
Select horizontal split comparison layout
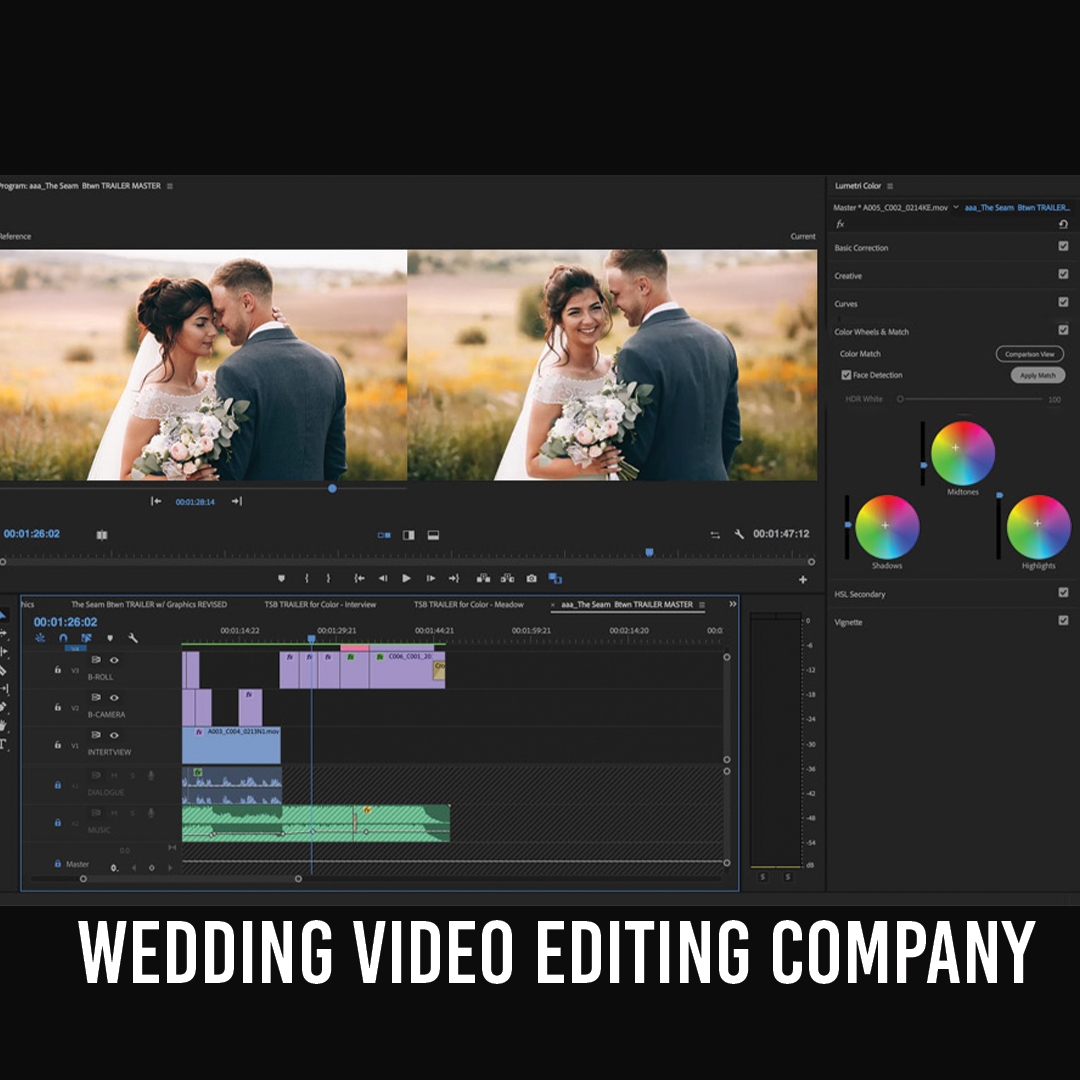click(433, 535)
